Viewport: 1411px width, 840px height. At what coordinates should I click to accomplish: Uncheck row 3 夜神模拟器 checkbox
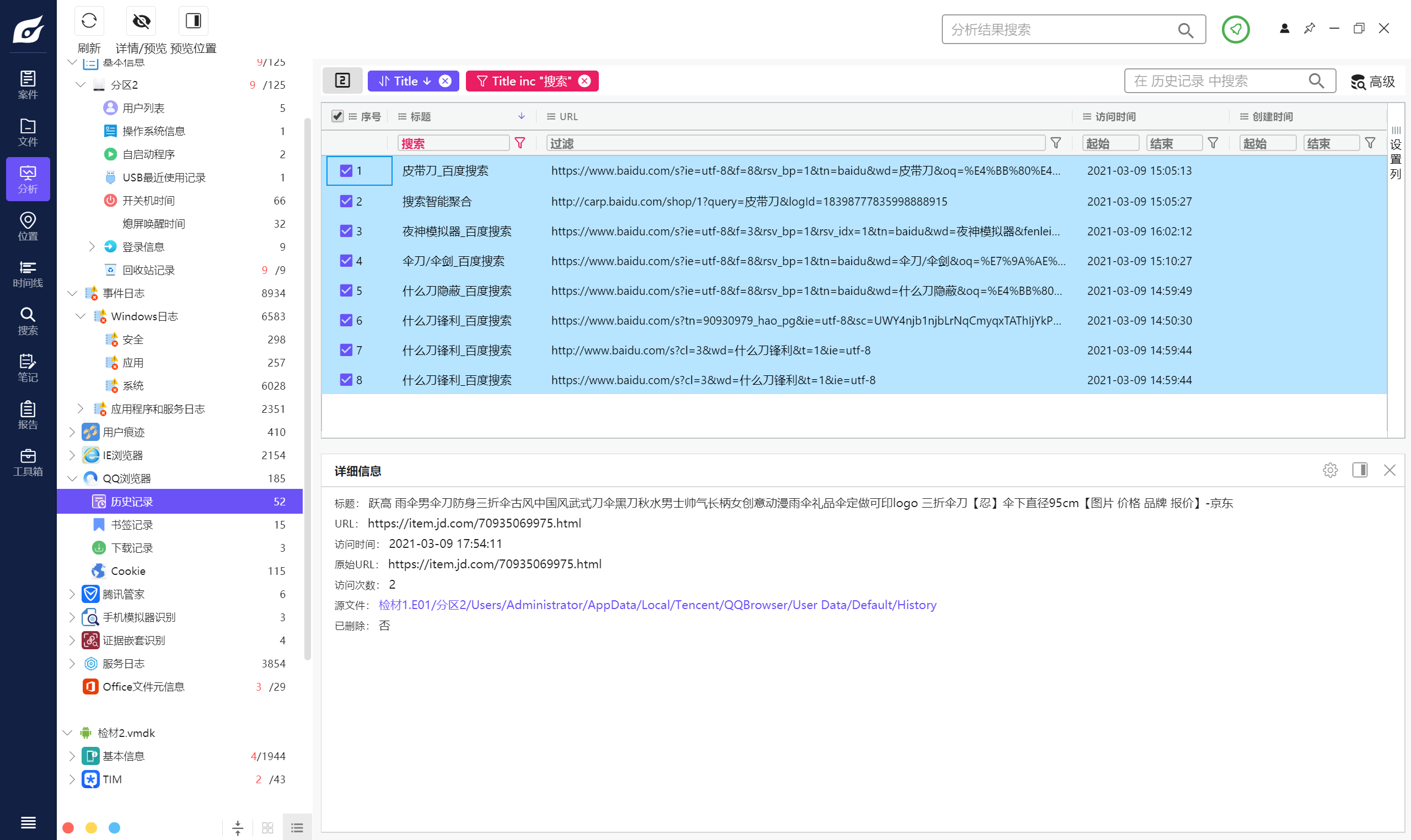346,231
